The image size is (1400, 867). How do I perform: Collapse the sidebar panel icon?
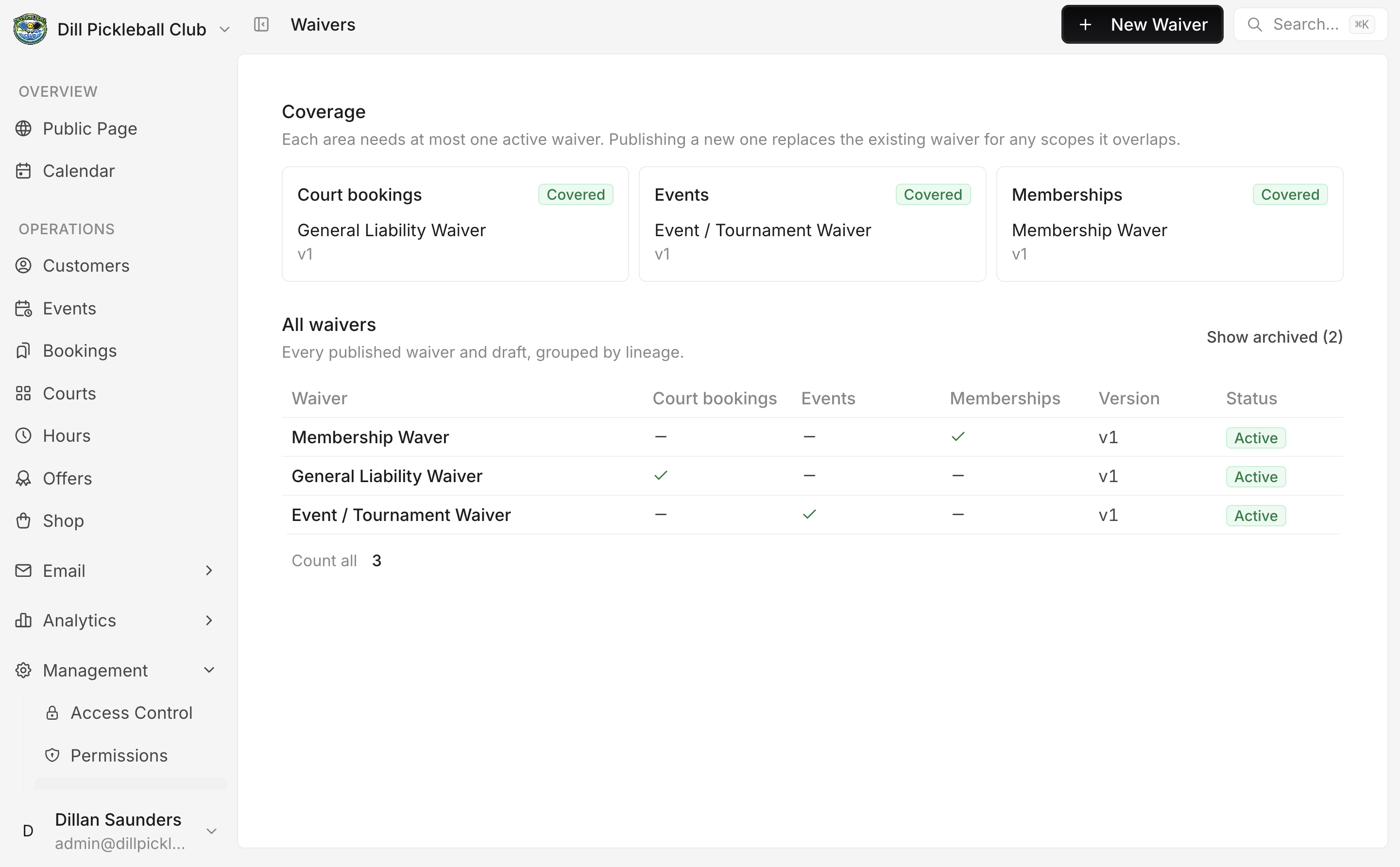[x=261, y=24]
